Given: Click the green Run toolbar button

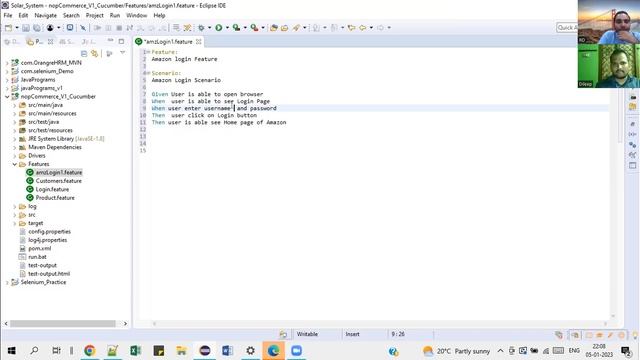Looking at the screenshot, I should point(219,28).
